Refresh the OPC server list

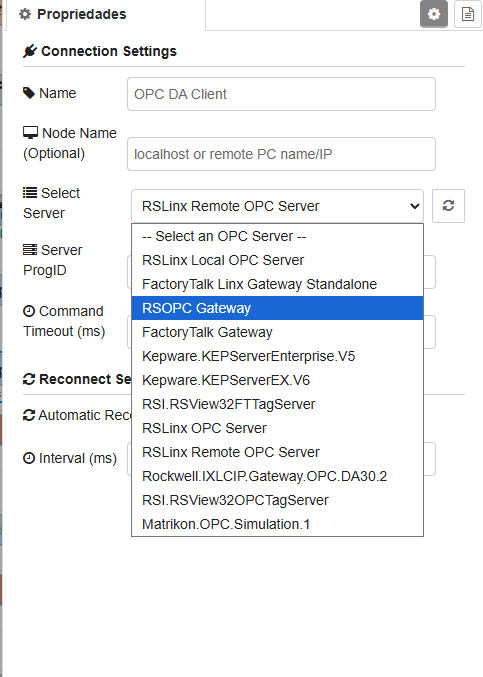(448, 206)
